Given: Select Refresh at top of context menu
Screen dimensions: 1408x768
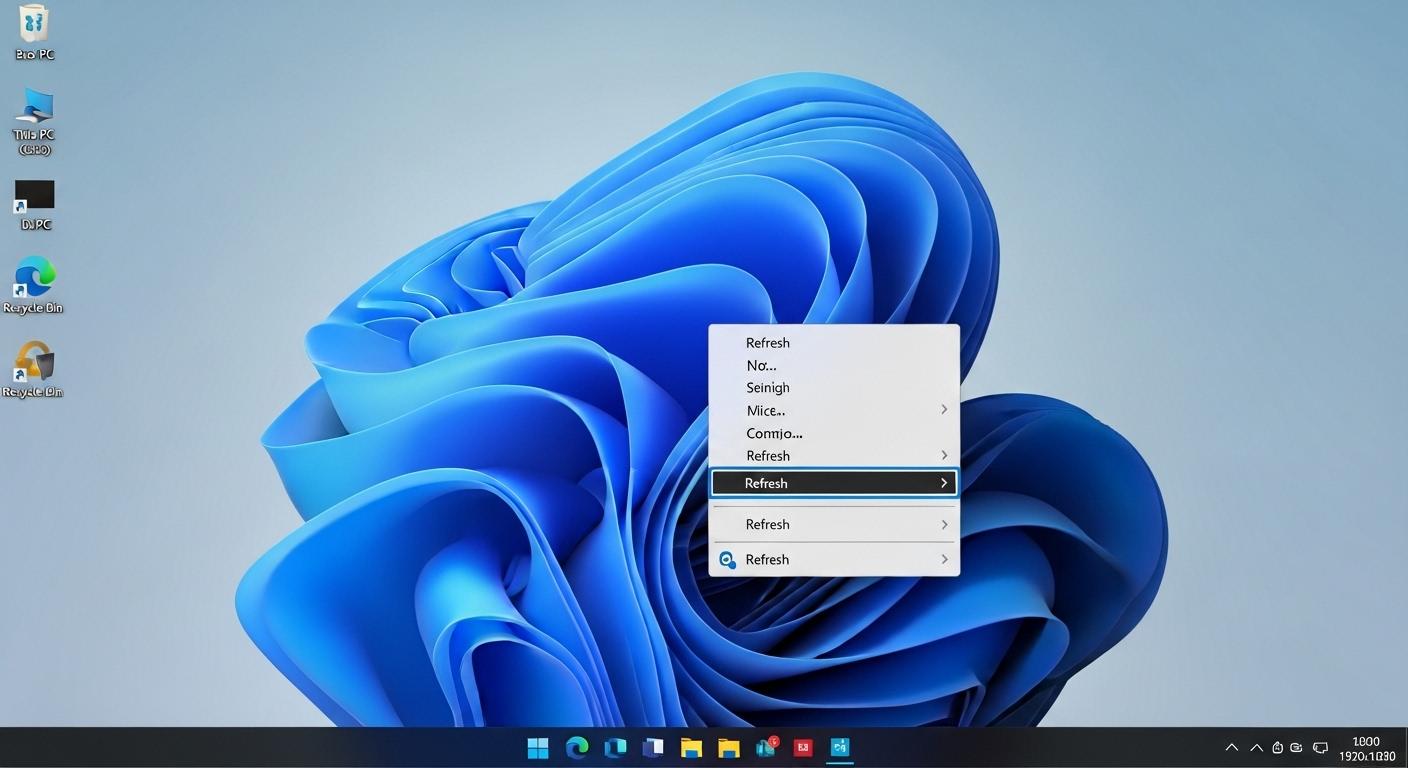Looking at the screenshot, I should click(767, 342).
